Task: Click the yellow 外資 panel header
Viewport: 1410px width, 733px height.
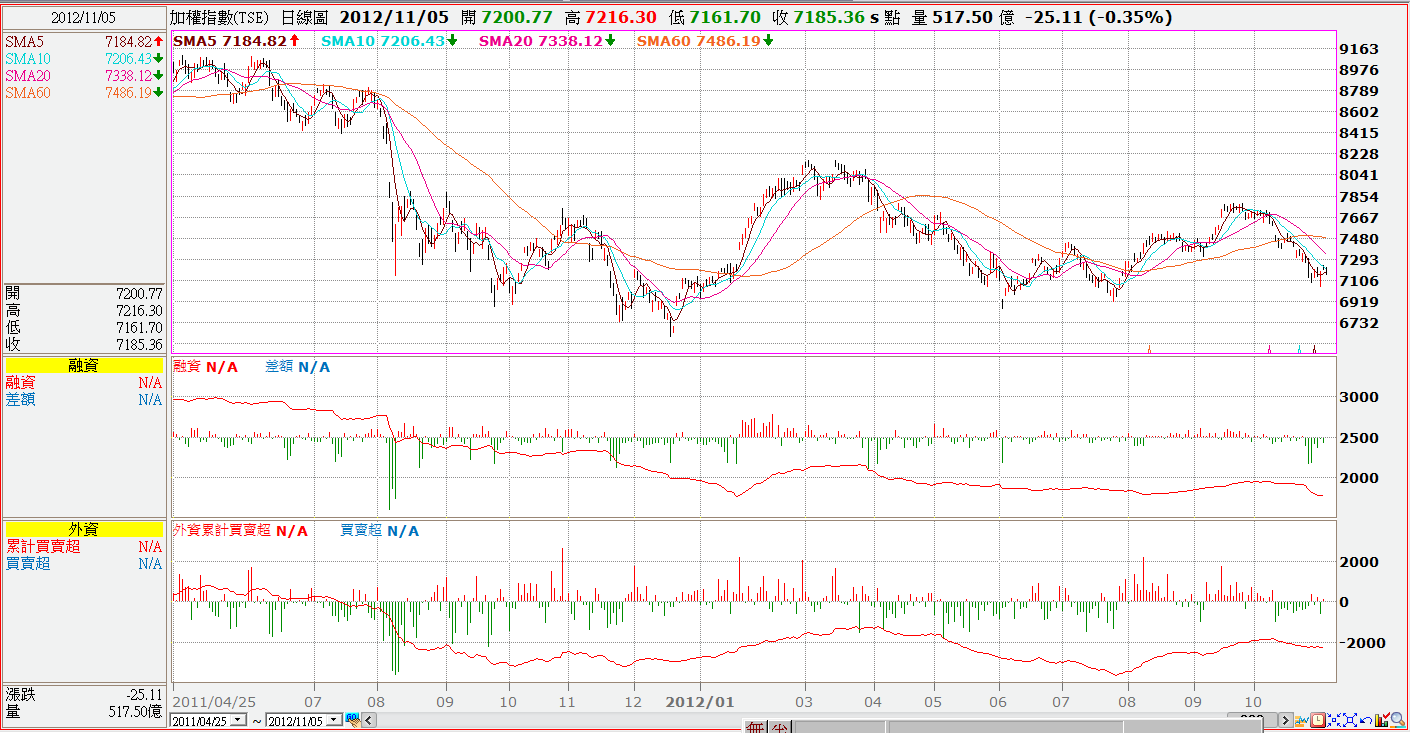Action: point(84,530)
